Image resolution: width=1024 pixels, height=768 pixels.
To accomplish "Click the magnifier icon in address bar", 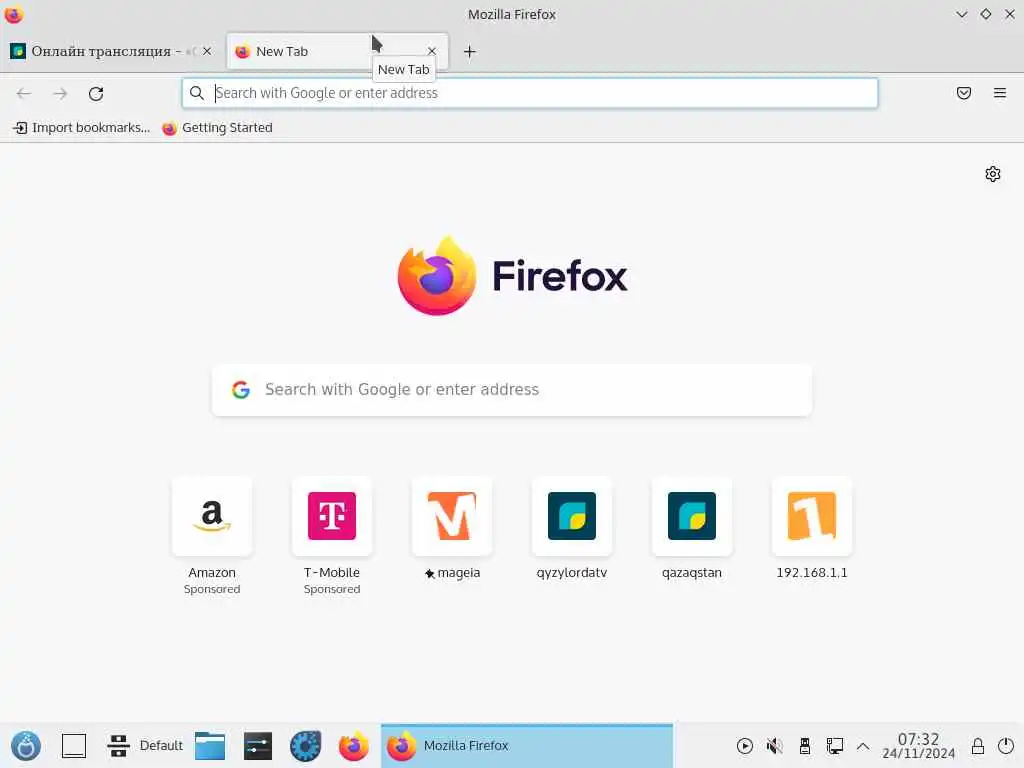I will (197, 93).
